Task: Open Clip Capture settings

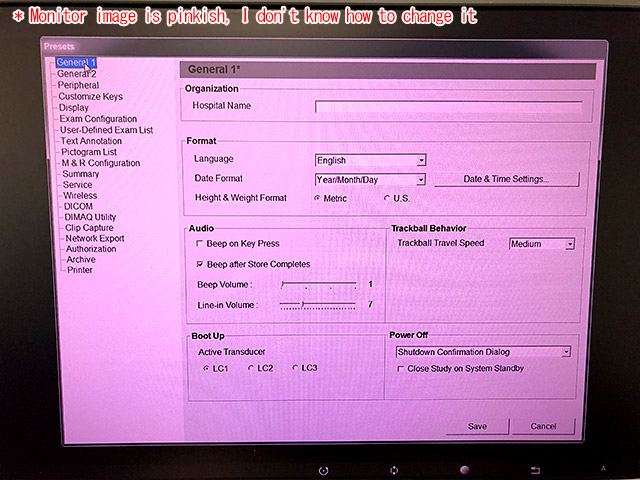Action: click(89, 228)
